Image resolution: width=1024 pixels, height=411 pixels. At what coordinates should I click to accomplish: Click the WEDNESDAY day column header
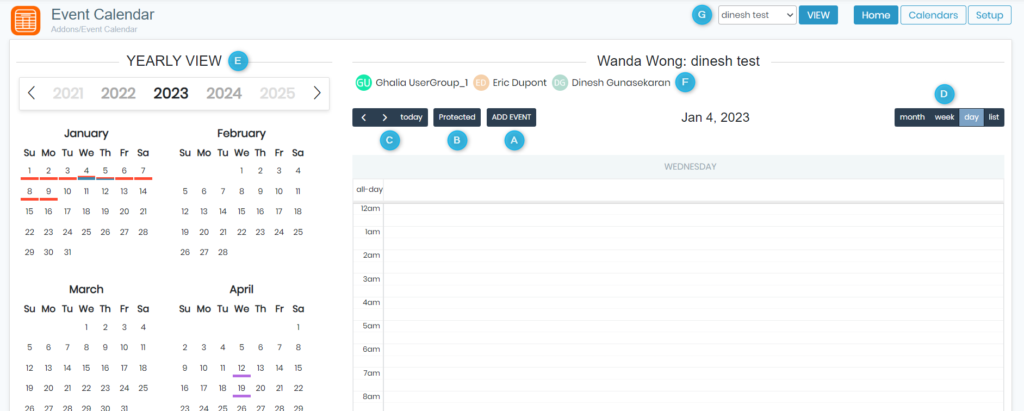click(x=690, y=167)
